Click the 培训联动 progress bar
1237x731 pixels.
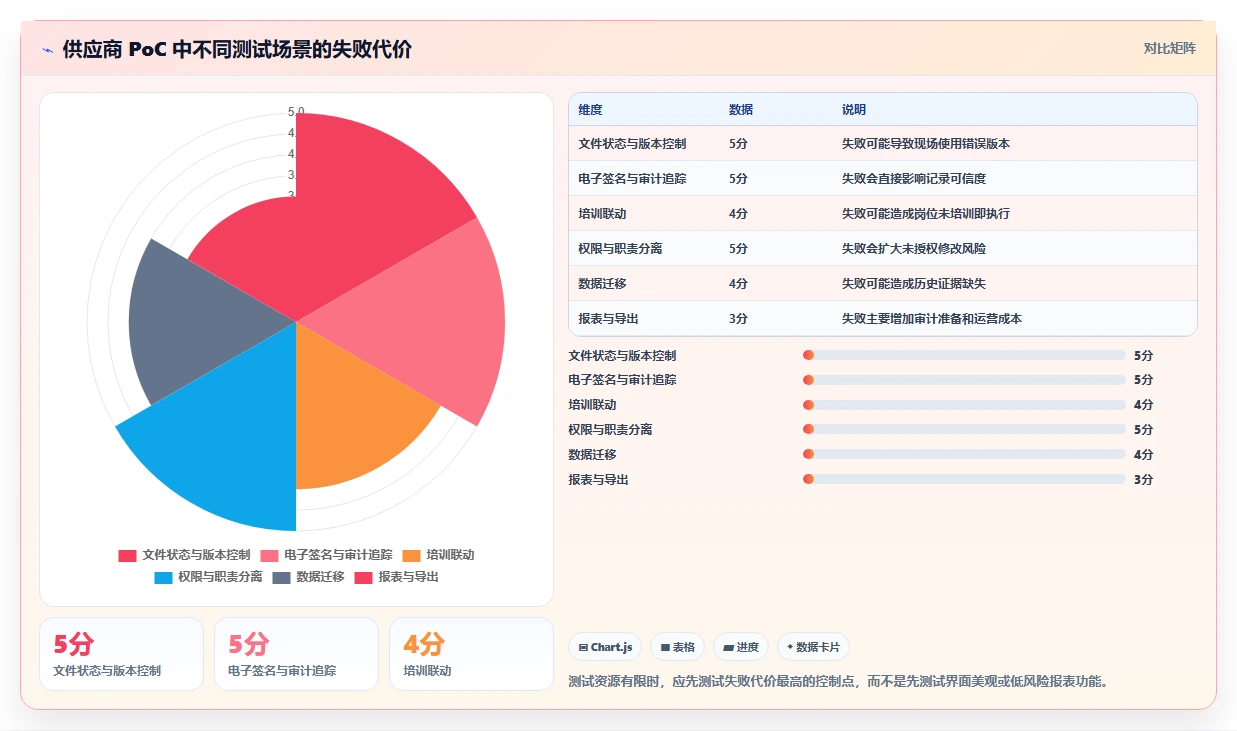point(964,405)
